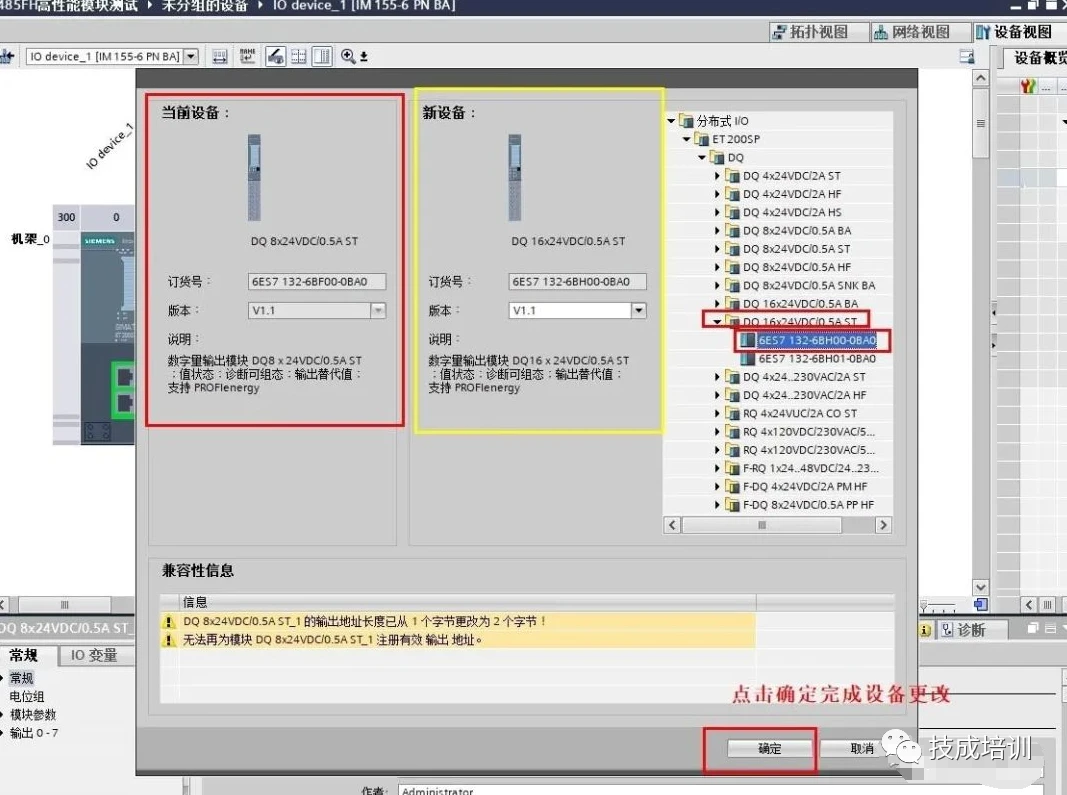Switch to 网络视图 tab
Viewport: 1067px width, 795px height.
point(911,32)
